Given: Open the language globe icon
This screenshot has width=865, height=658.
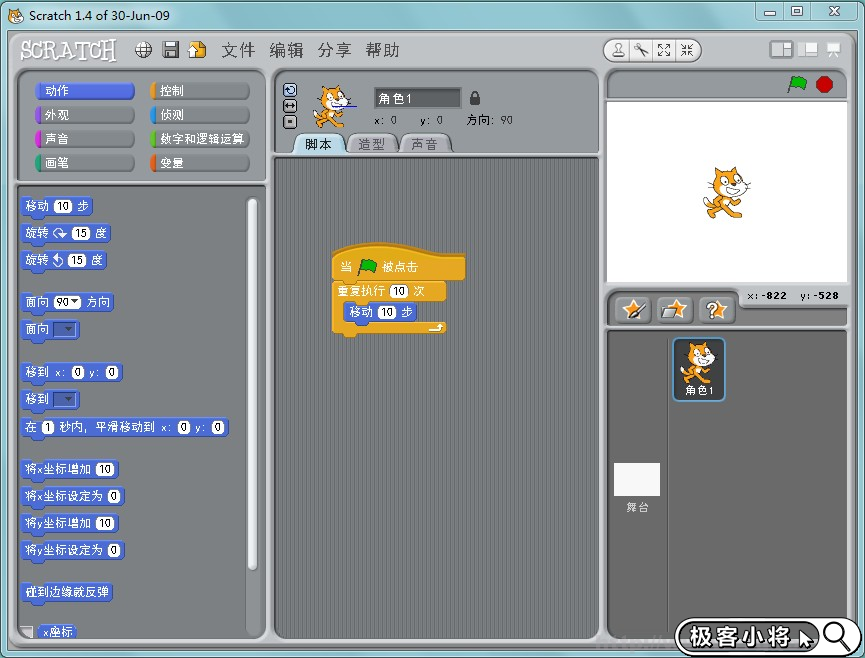Looking at the screenshot, I should pos(144,50).
